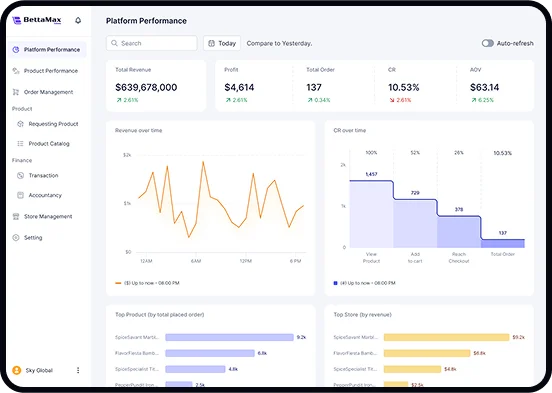This screenshot has width=552, height=393.
Task: Click the BettaMax logo icon
Action: pos(17,20)
